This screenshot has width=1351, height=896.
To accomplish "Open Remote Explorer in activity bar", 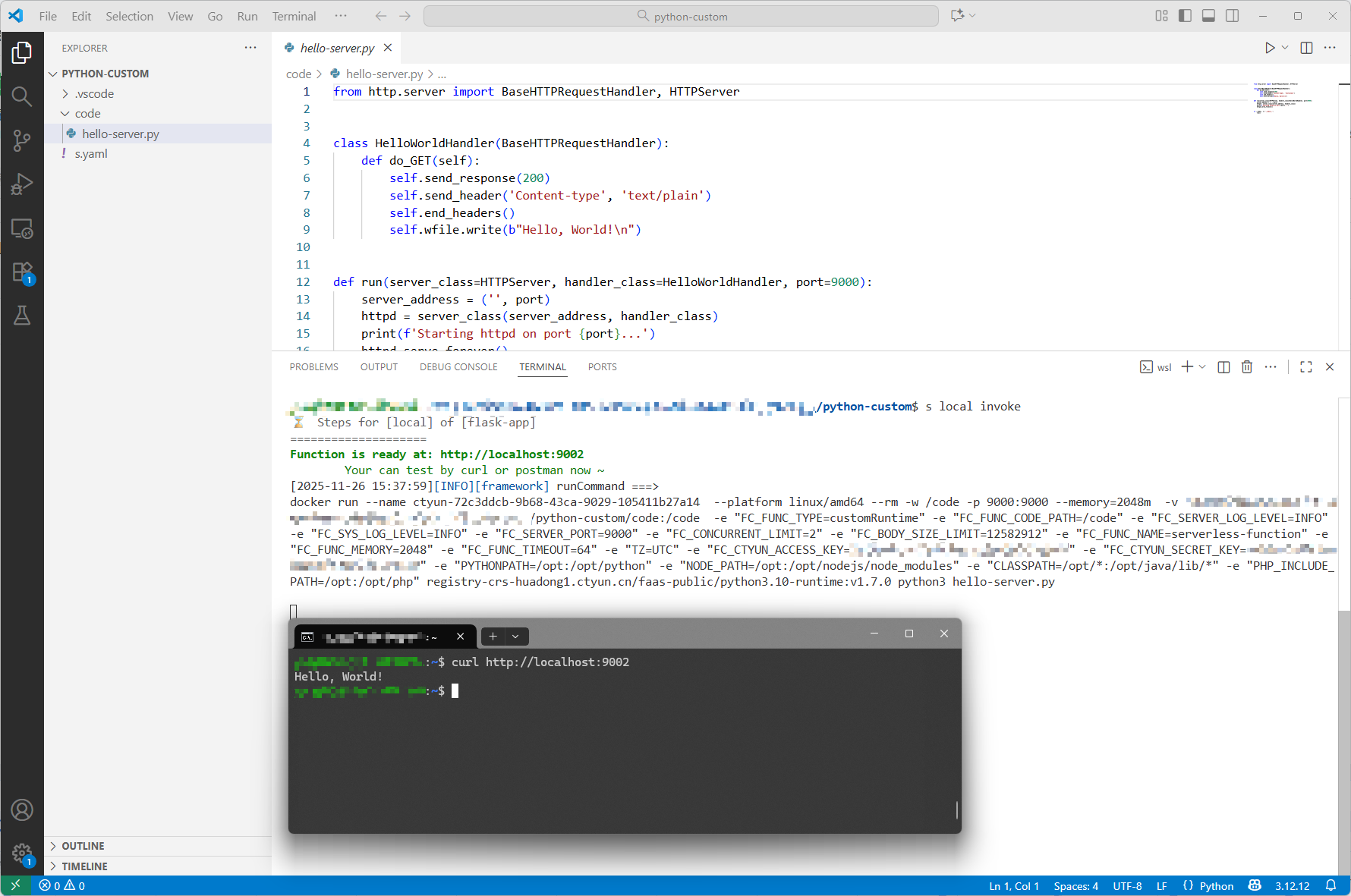I will [22, 228].
